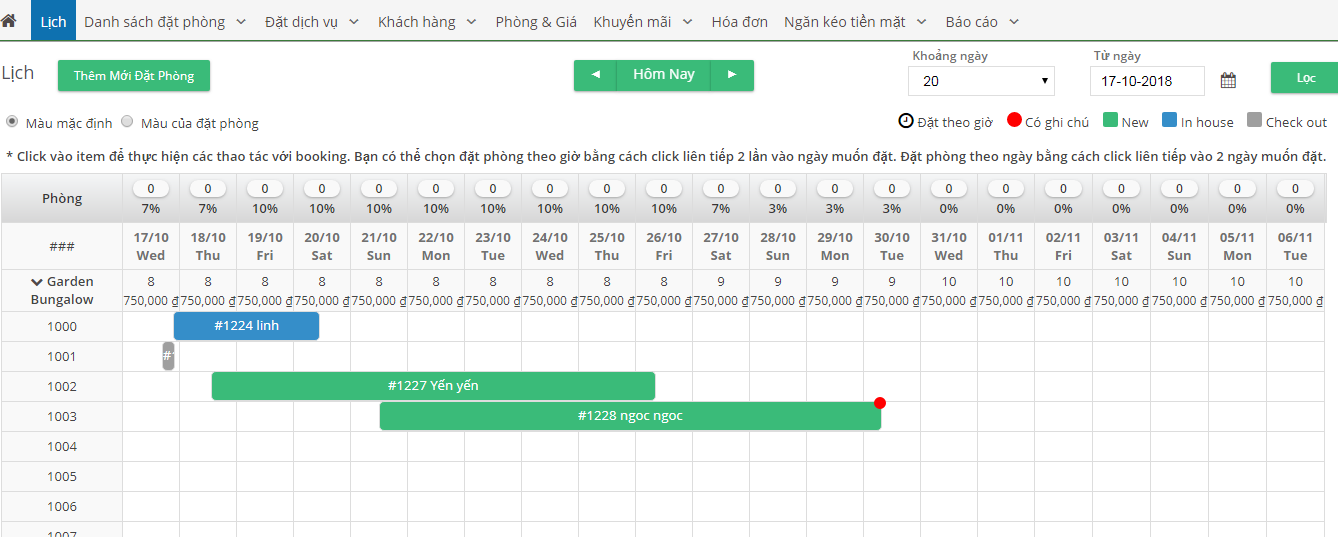Screen dimensions: 1338x537
Task: Select the 'Màu mặc định' radio option
Action: [x=12, y=122]
